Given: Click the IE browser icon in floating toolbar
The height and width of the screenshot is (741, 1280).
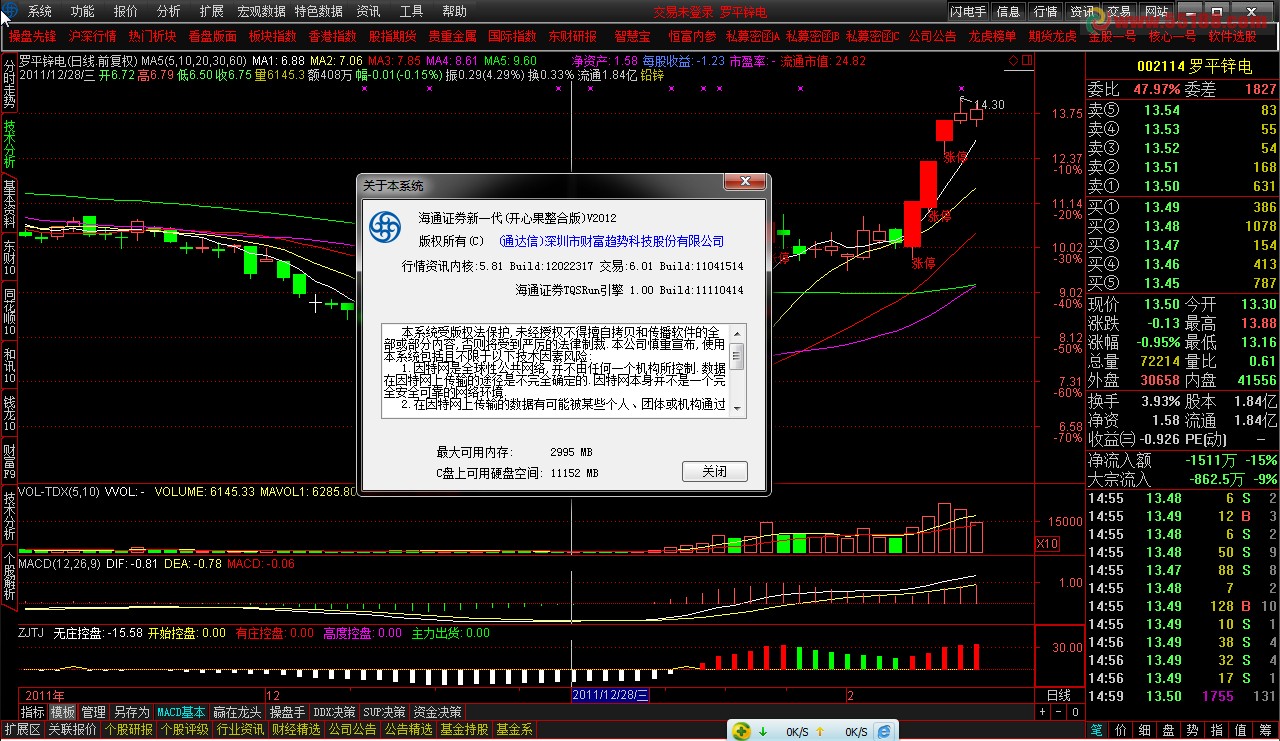Looking at the screenshot, I should tap(884, 732).
